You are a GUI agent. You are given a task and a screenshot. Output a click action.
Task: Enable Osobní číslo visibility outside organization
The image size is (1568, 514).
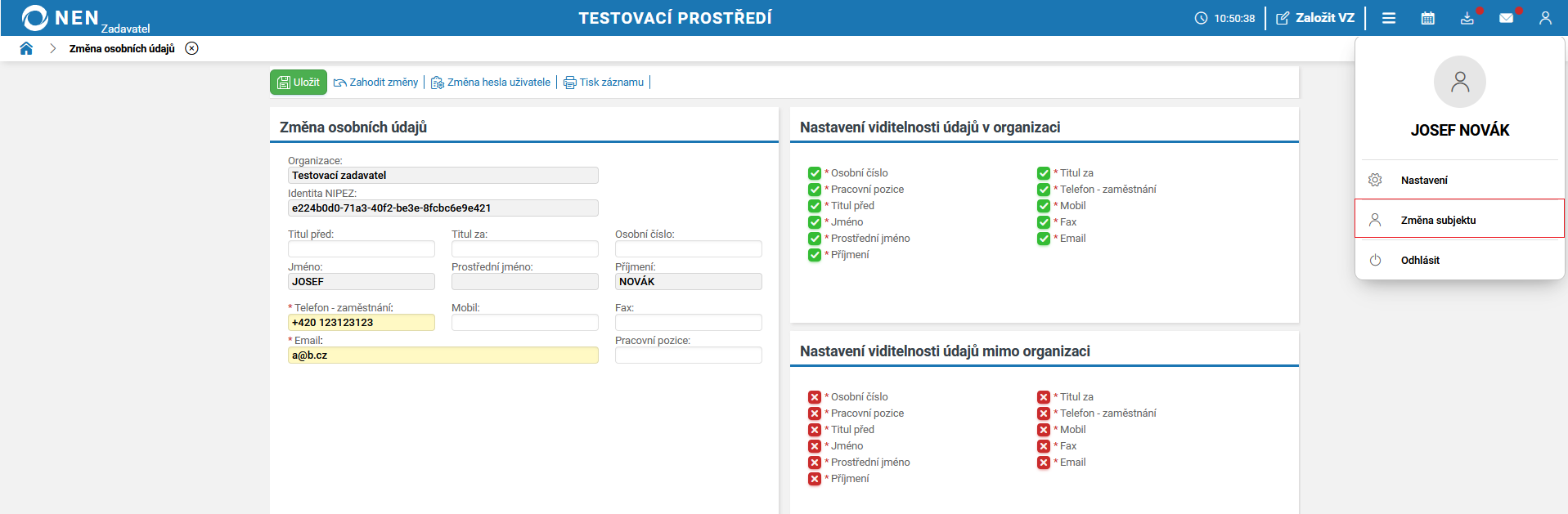tap(815, 397)
